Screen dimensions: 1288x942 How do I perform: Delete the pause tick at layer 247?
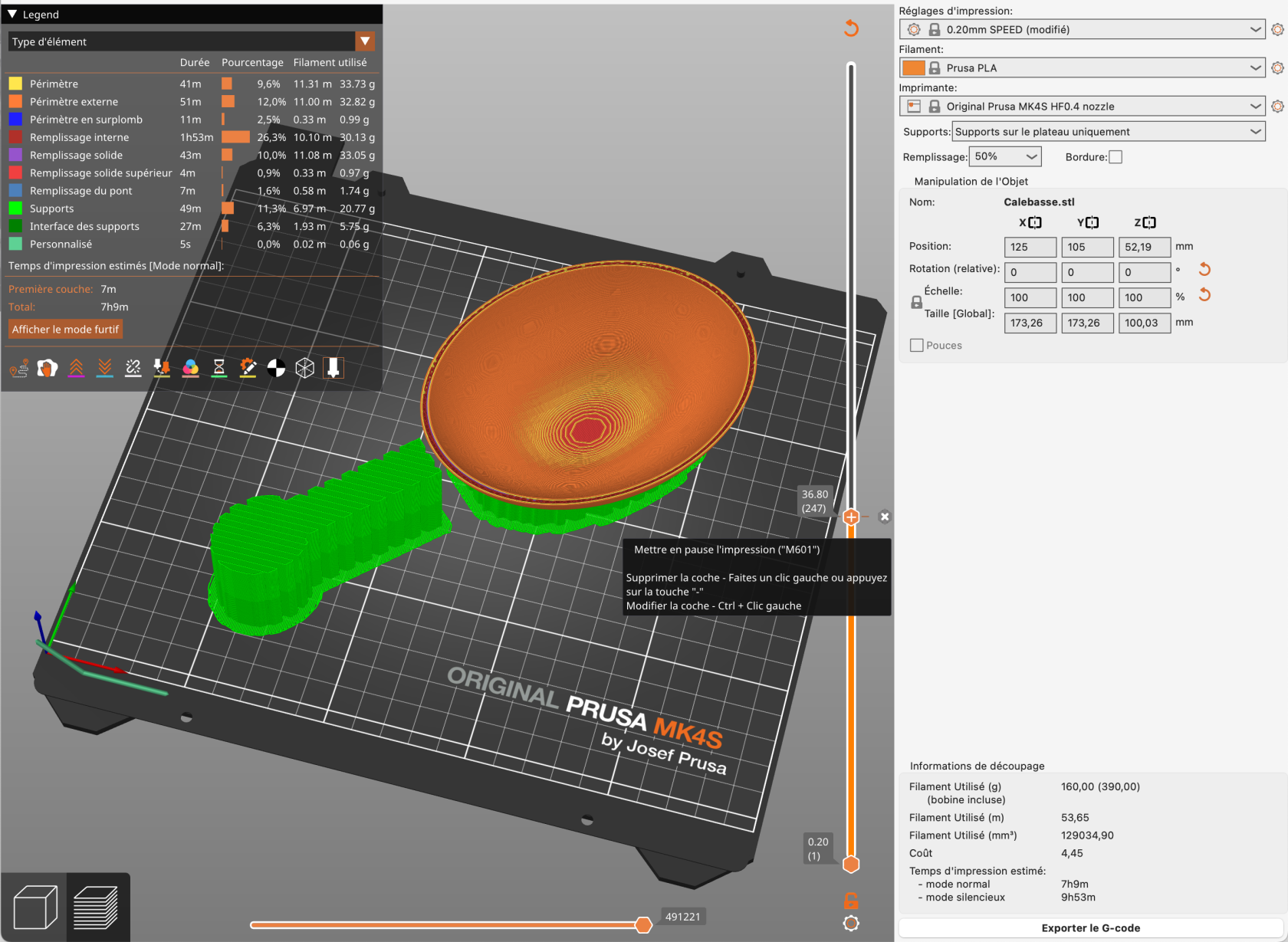coord(885,517)
